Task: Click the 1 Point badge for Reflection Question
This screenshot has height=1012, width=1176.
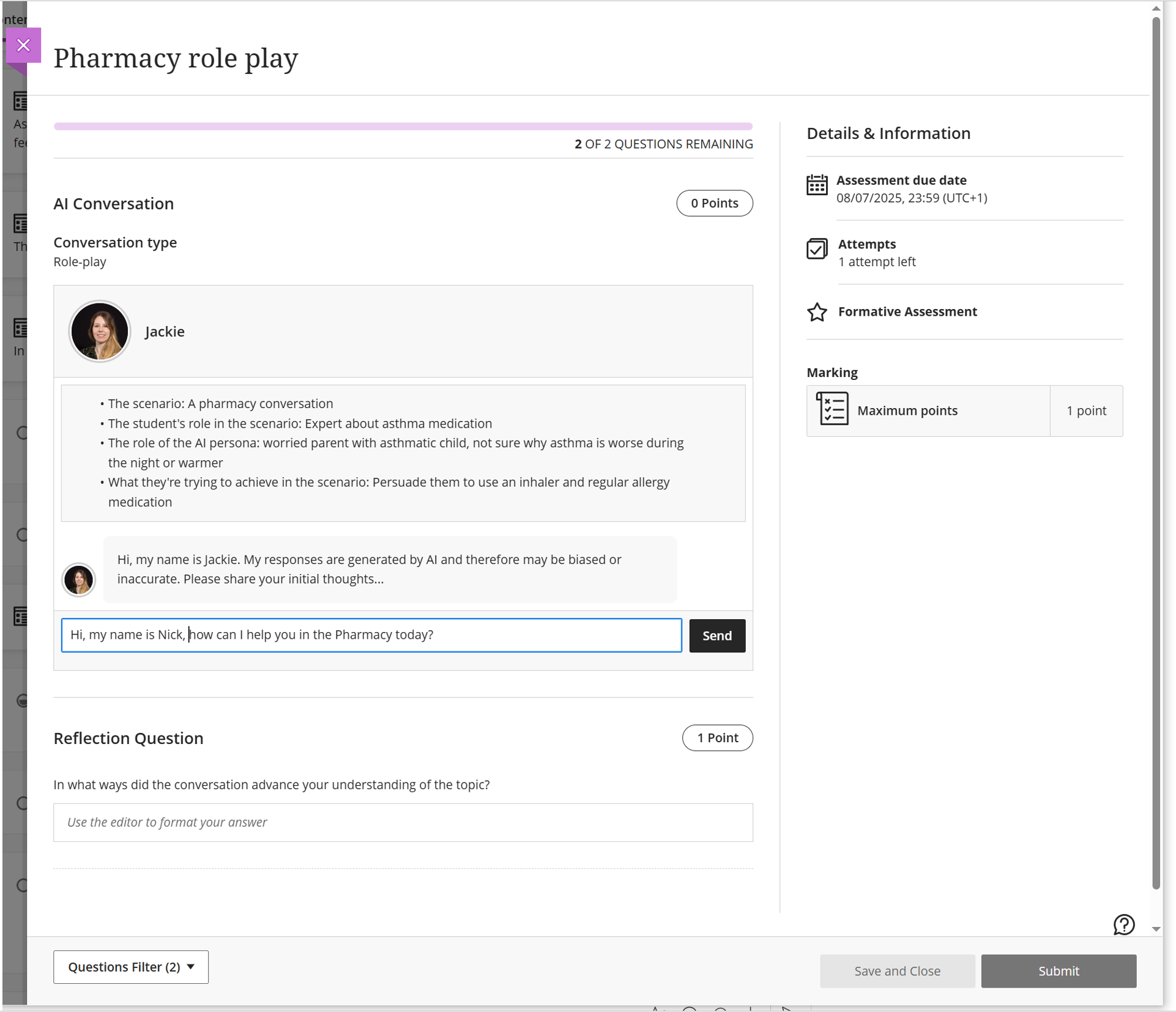Action: (x=717, y=738)
